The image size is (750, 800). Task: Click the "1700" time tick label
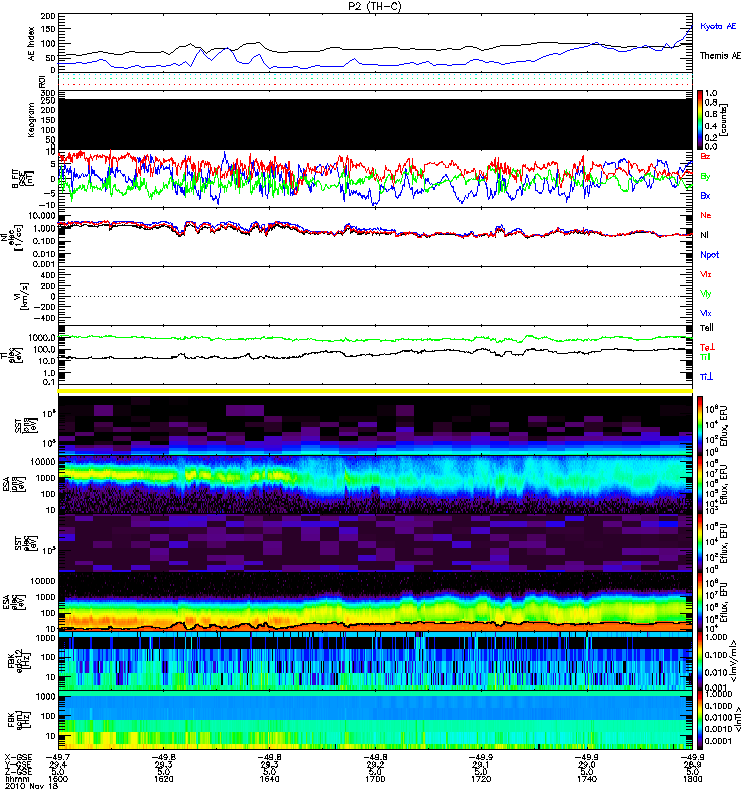point(375,779)
